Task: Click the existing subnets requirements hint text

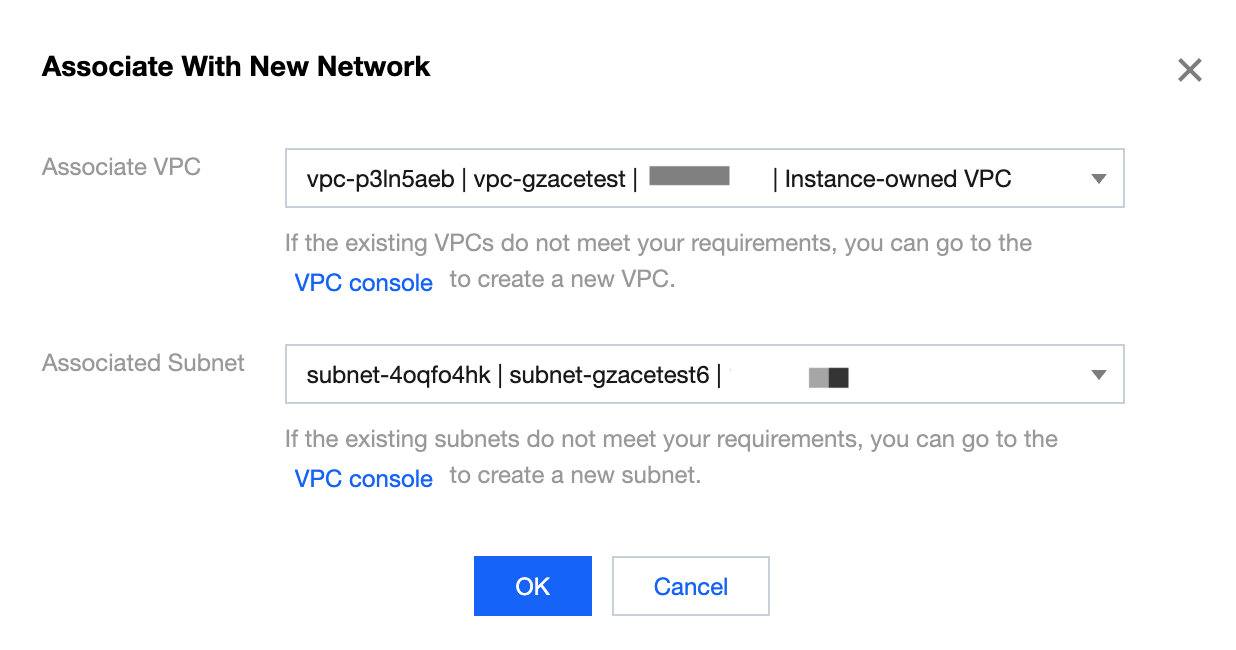Action: pyautogui.click(x=671, y=439)
